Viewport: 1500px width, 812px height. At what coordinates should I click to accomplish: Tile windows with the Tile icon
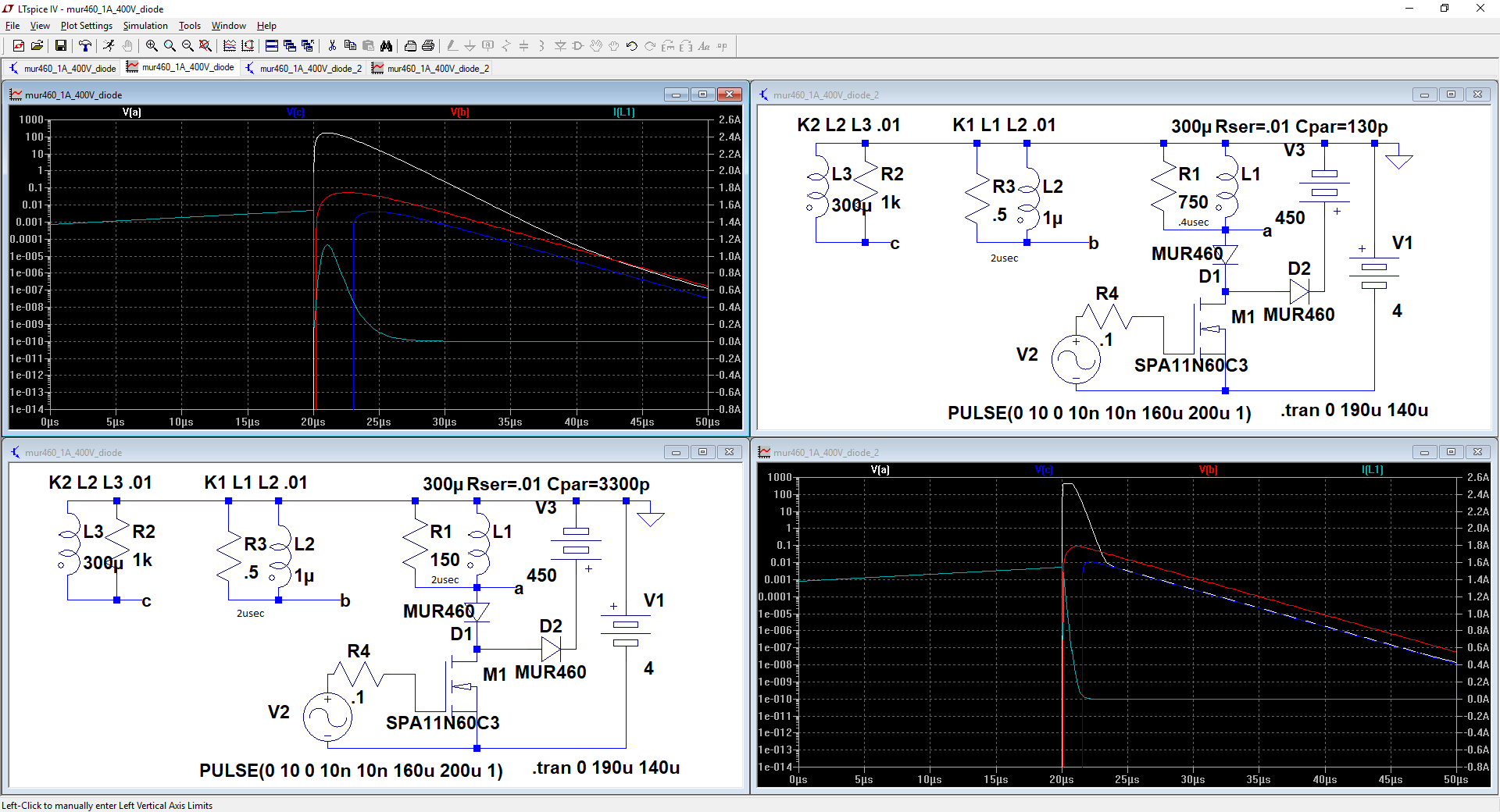(272, 46)
